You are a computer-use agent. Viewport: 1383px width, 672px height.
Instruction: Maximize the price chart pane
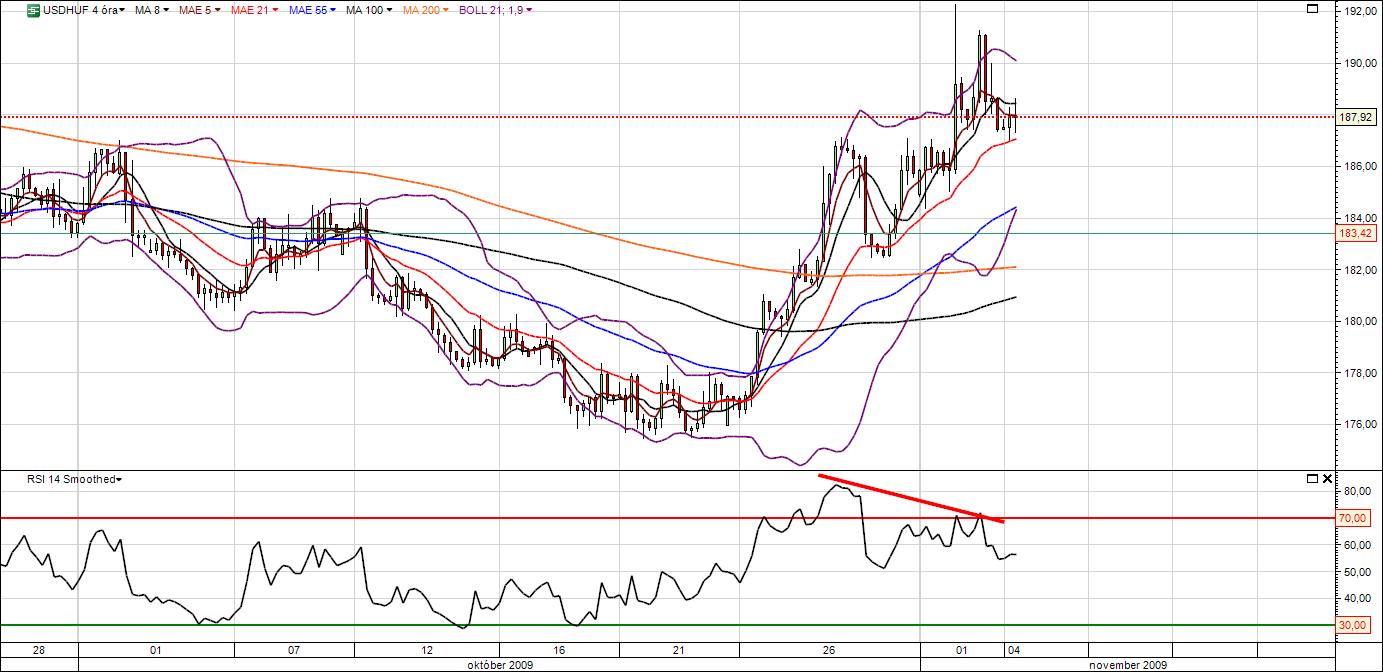pyautogui.click(x=1312, y=9)
